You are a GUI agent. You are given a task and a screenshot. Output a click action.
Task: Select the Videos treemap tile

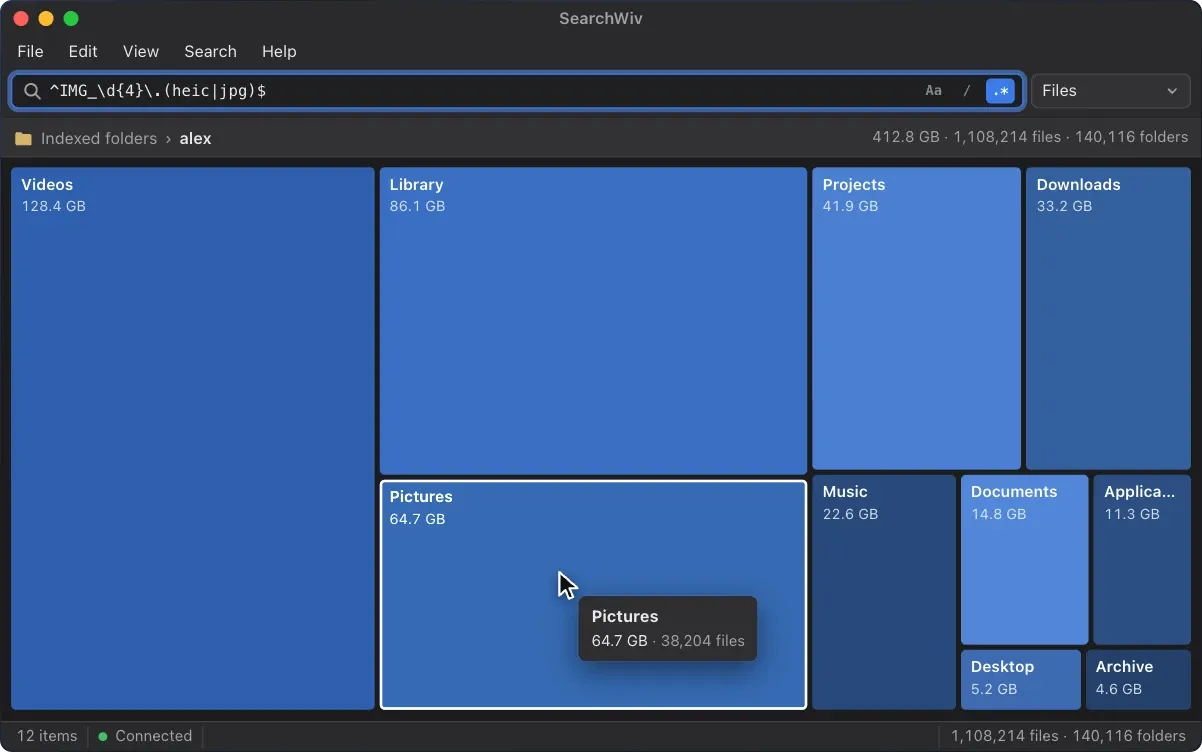click(x=193, y=438)
